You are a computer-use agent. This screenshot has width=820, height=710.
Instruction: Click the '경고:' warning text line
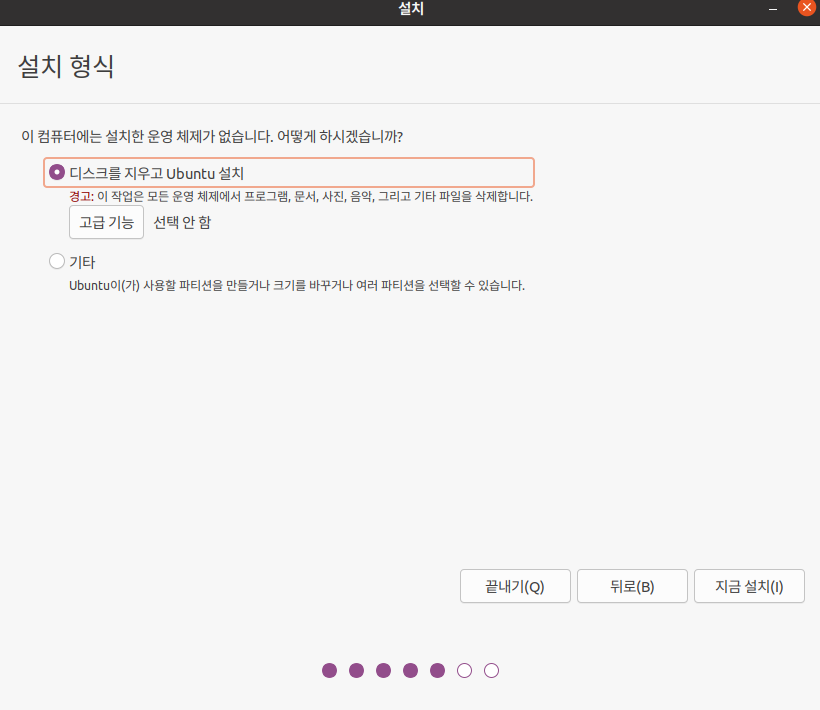(x=301, y=197)
